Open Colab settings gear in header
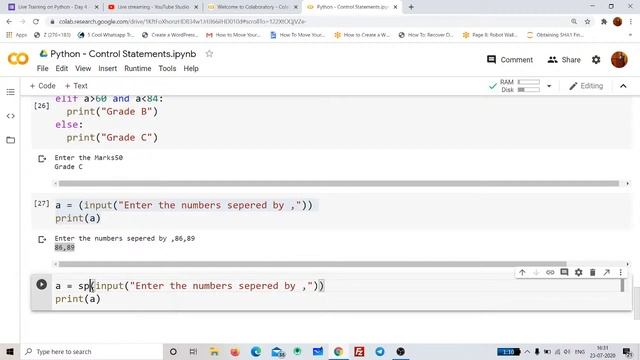 click(596, 60)
